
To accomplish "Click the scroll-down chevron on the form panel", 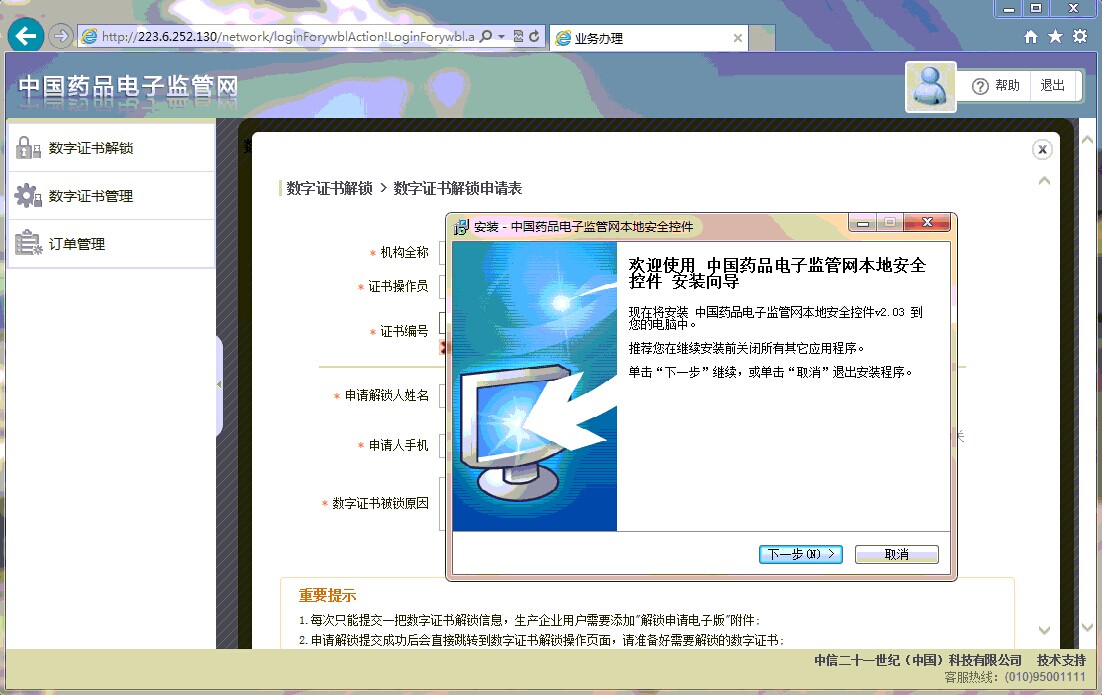I will click(1045, 630).
